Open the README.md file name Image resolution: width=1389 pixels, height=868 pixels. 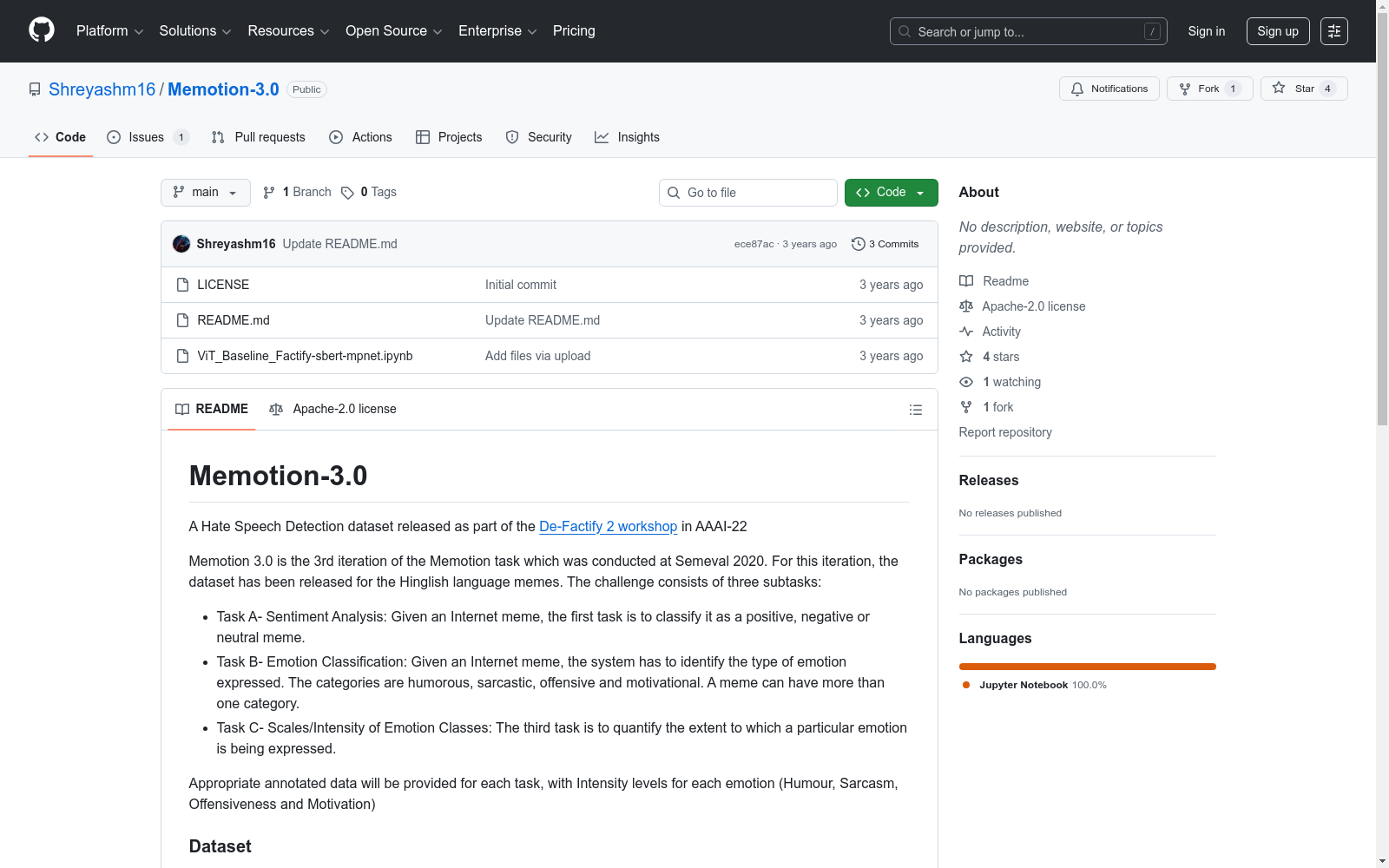point(234,320)
